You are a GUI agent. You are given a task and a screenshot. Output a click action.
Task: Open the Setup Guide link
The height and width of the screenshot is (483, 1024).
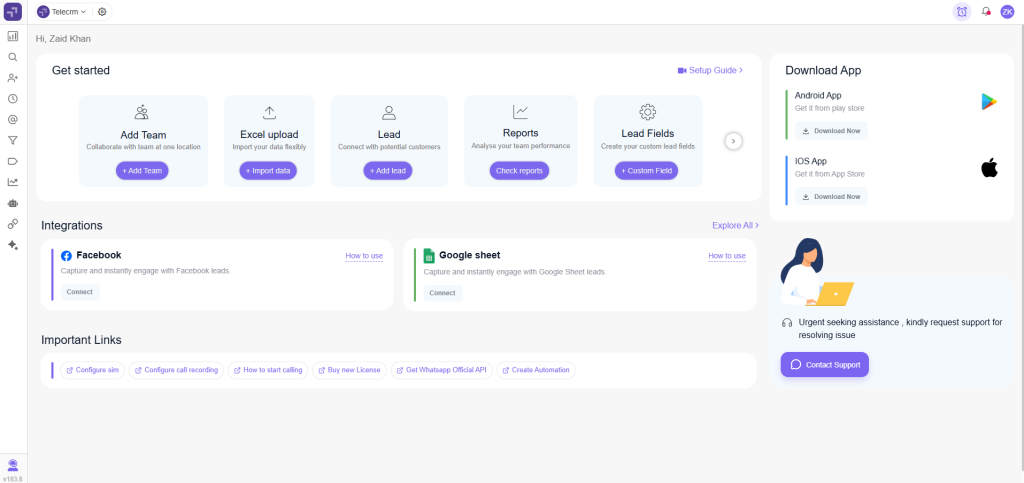tap(710, 70)
